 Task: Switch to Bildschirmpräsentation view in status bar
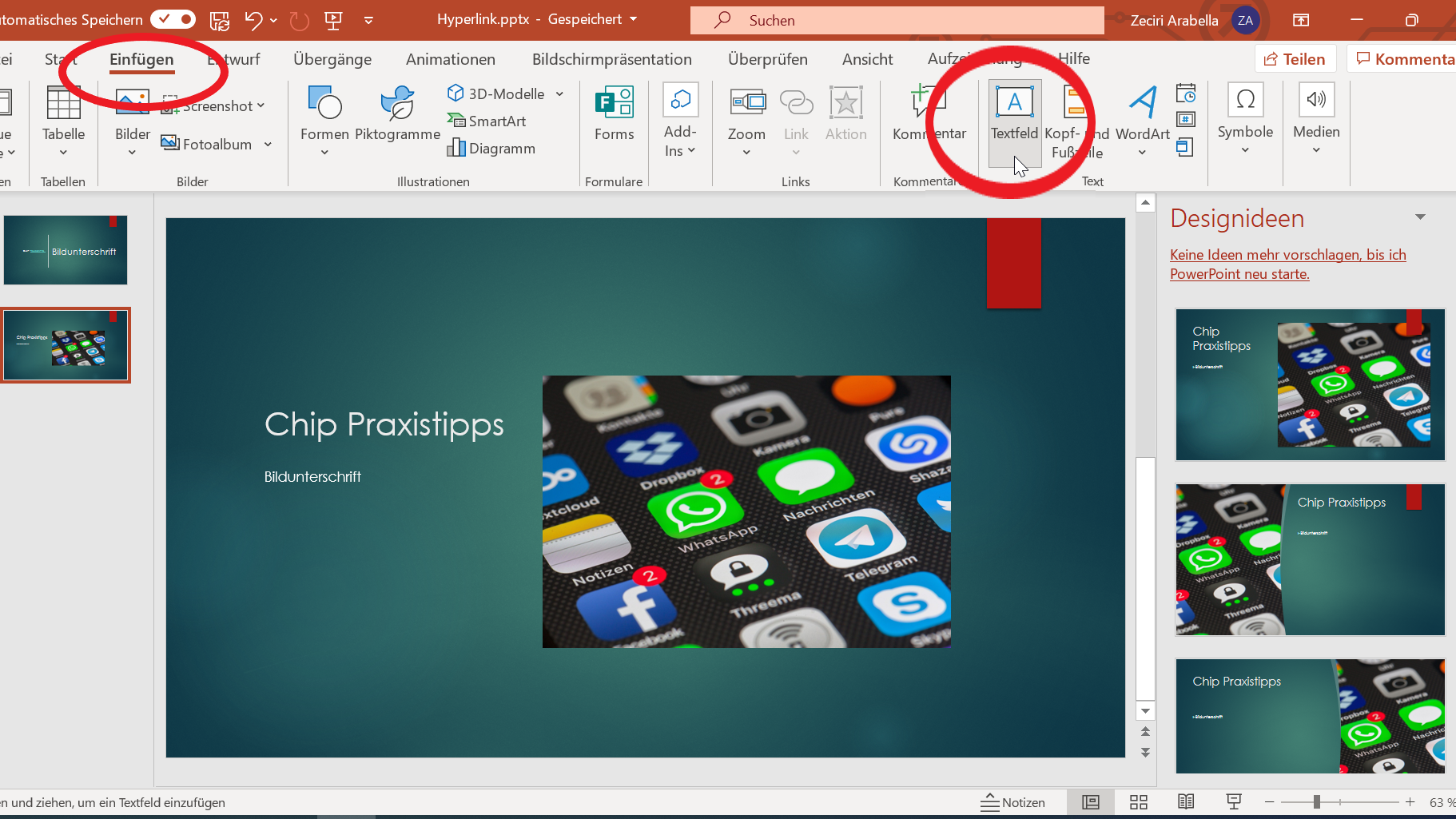1233,801
